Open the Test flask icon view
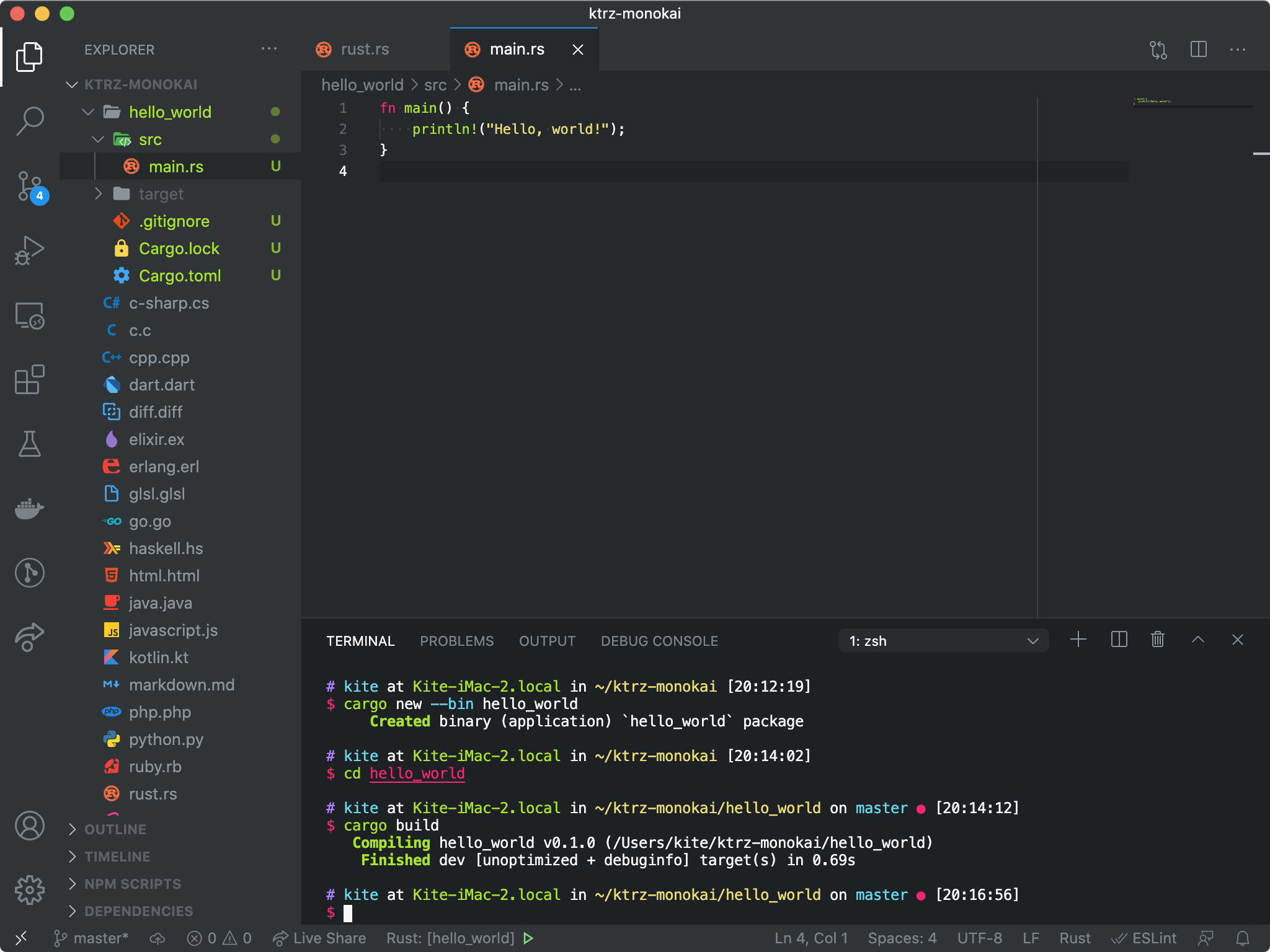Image resolution: width=1270 pixels, height=952 pixels. click(x=29, y=444)
